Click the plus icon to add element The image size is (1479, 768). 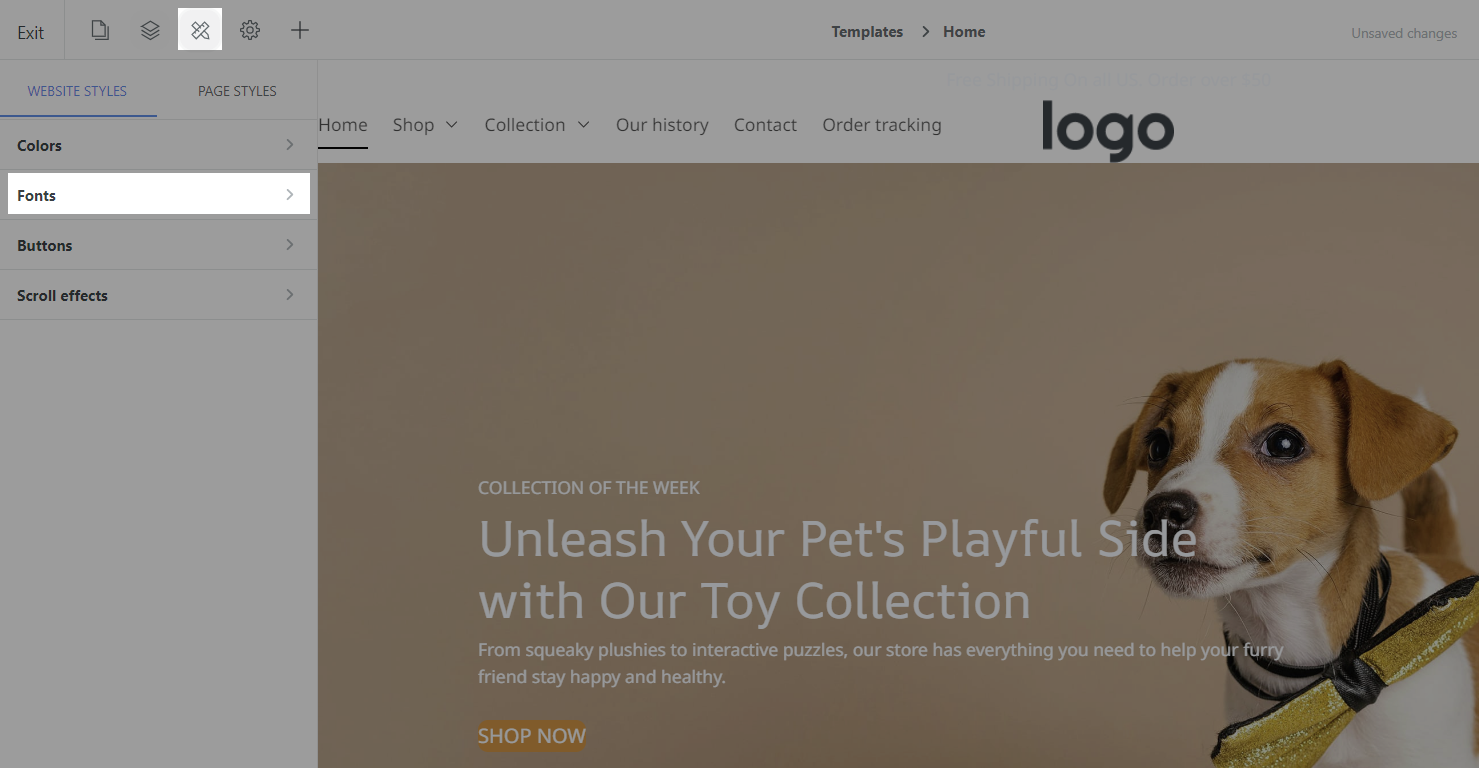tap(300, 30)
